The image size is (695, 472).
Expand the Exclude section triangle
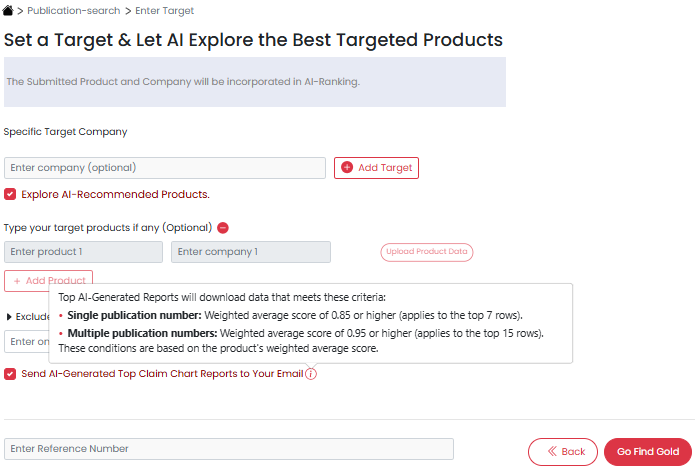point(9,317)
